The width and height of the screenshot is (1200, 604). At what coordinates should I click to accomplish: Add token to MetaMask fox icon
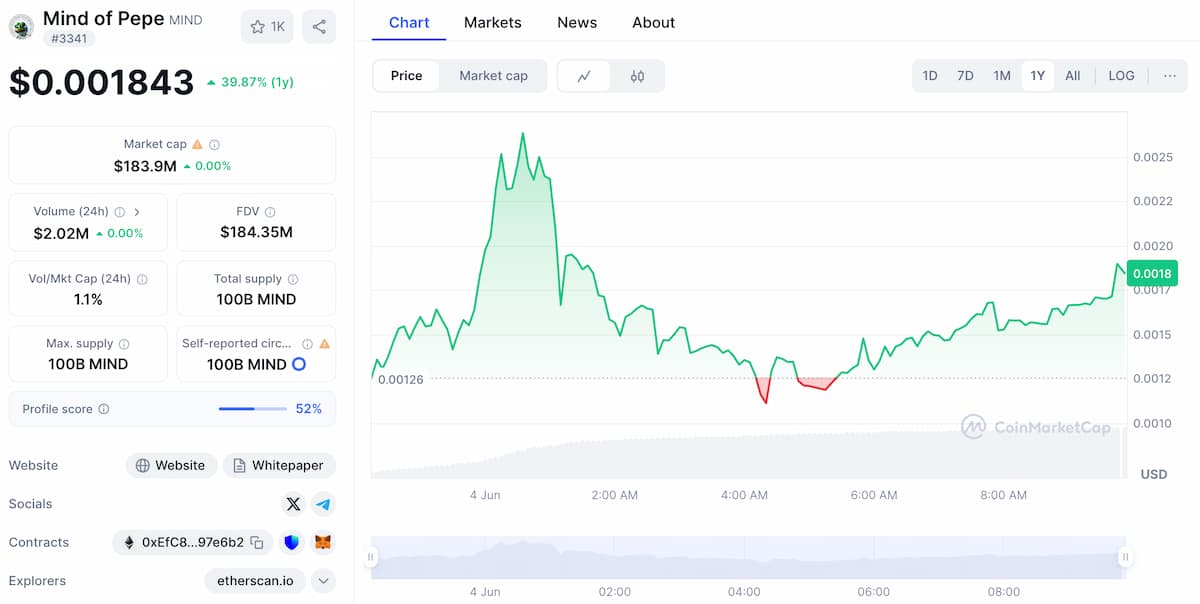[323, 543]
